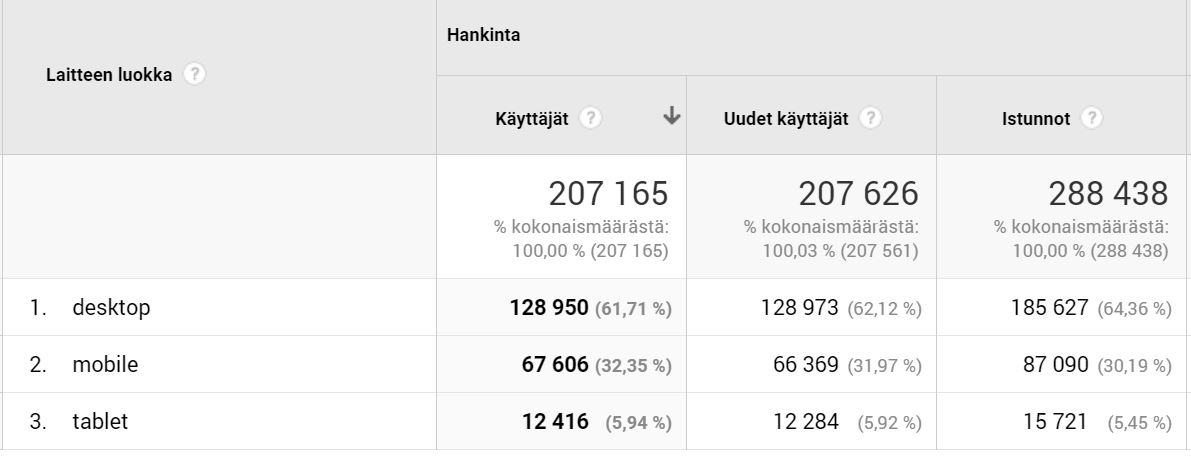1191x469 pixels.
Task: Click help icon beside Käyttäjät header
Action: [x=590, y=119]
